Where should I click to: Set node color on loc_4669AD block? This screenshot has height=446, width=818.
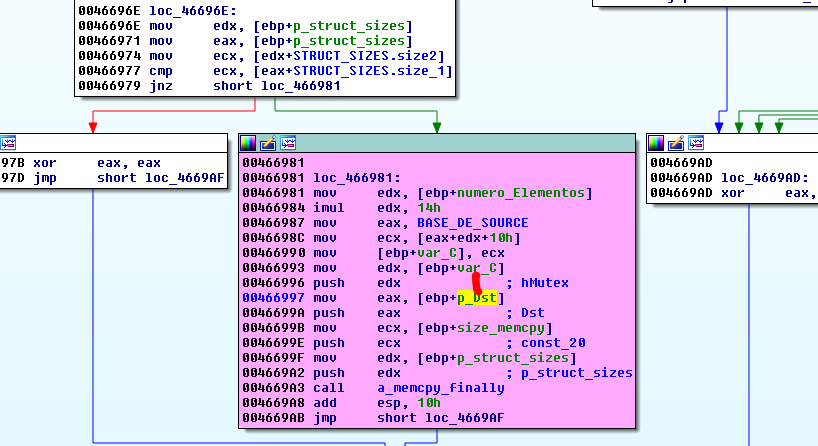[657, 143]
